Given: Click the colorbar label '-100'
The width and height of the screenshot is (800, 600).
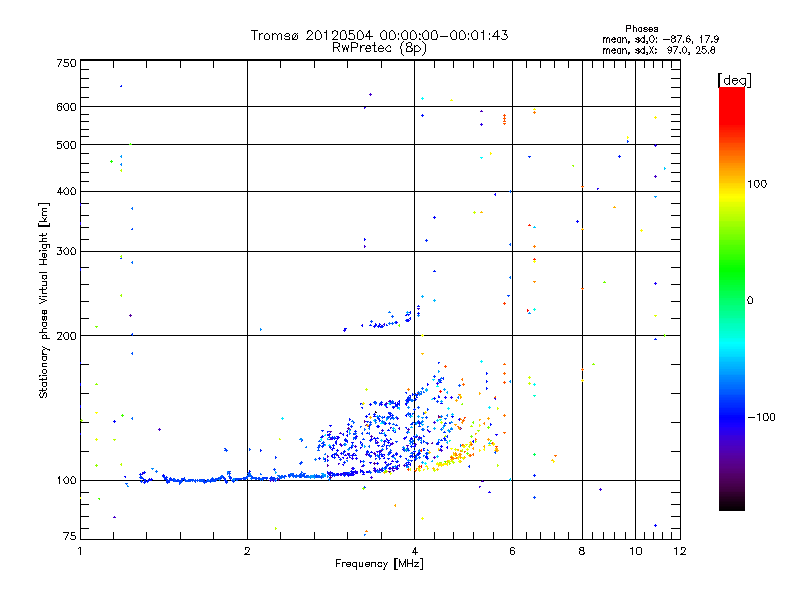Looking at the screenshot, I should tap(761, 417).
